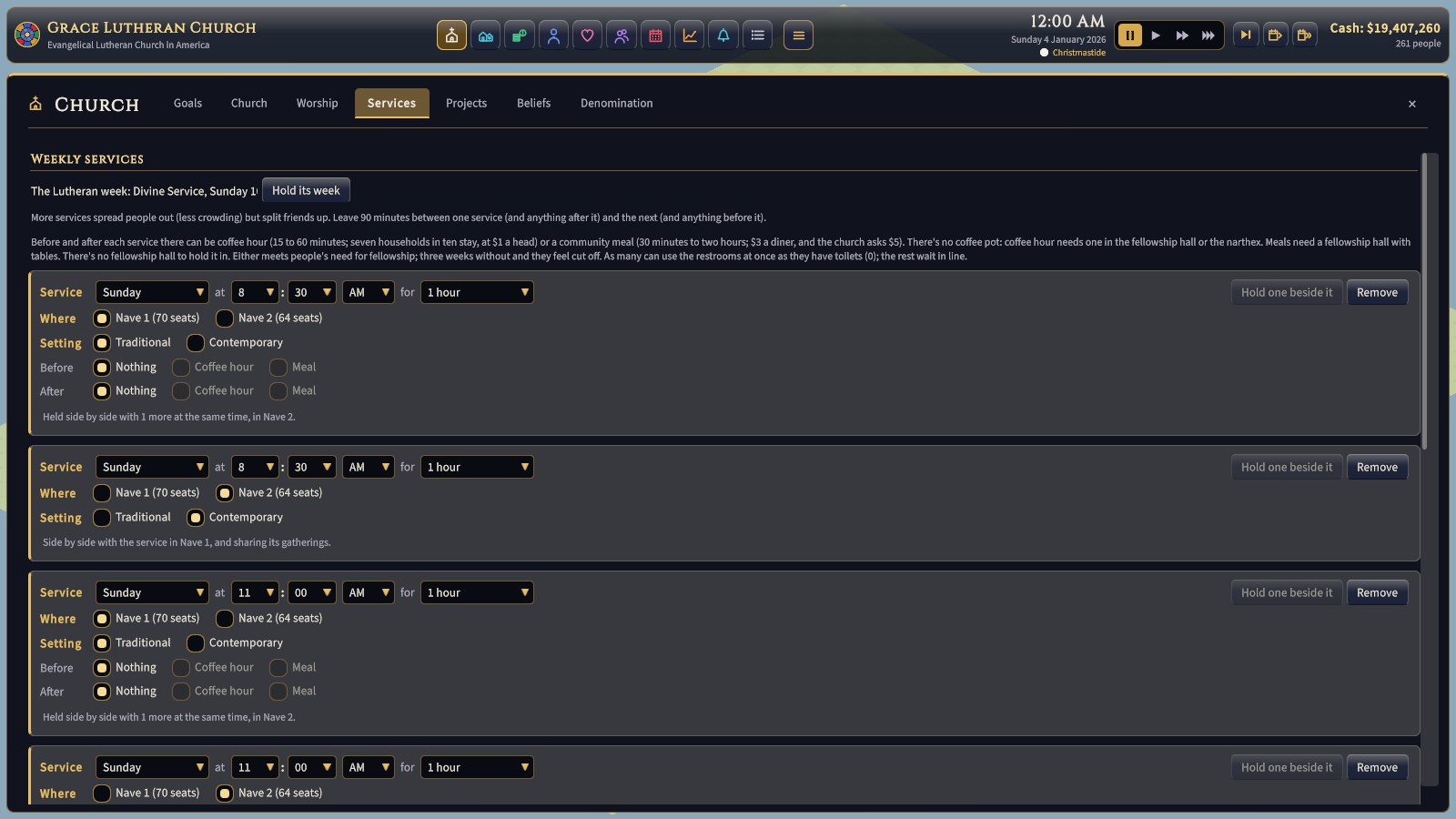The width and height of the screenshot is (1456, 819).
Task: Select Traditional setting for second 8:30 service
Action: (x=102, y=518)
